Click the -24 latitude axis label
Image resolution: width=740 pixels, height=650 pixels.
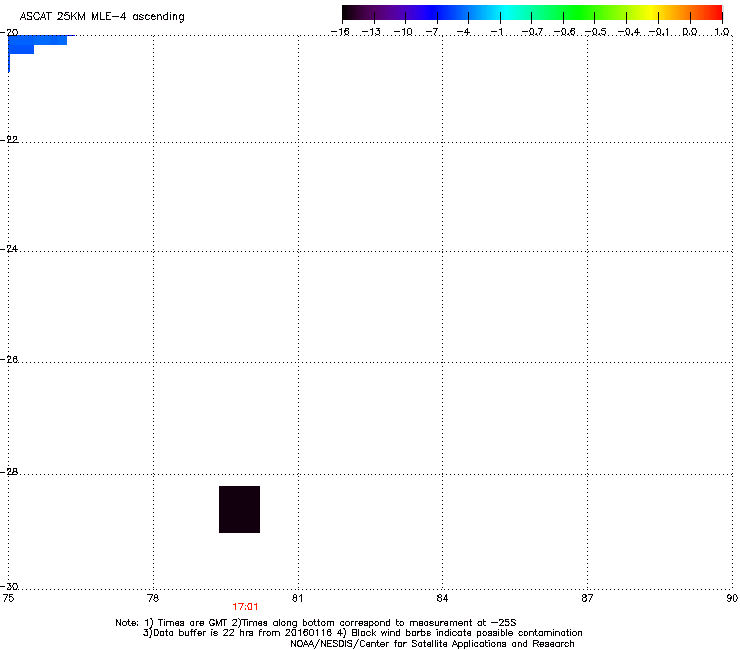click(9, 248)
